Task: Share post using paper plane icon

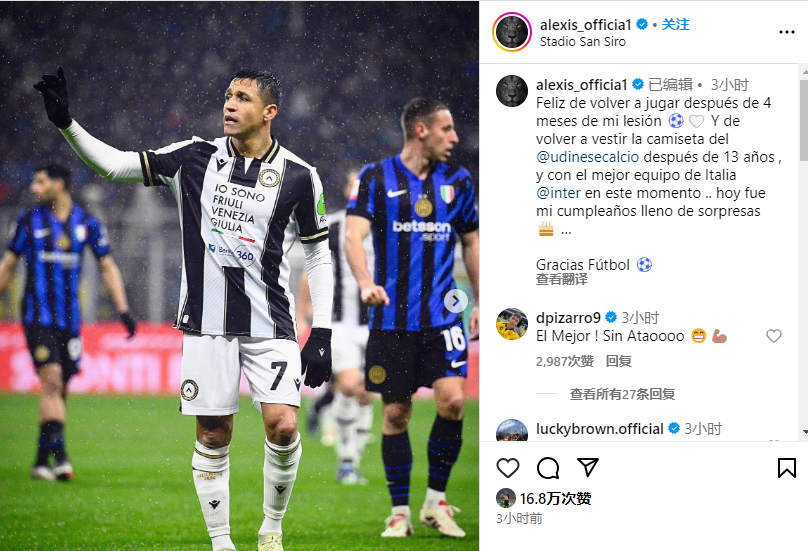Action: click(x=588, y=467)
